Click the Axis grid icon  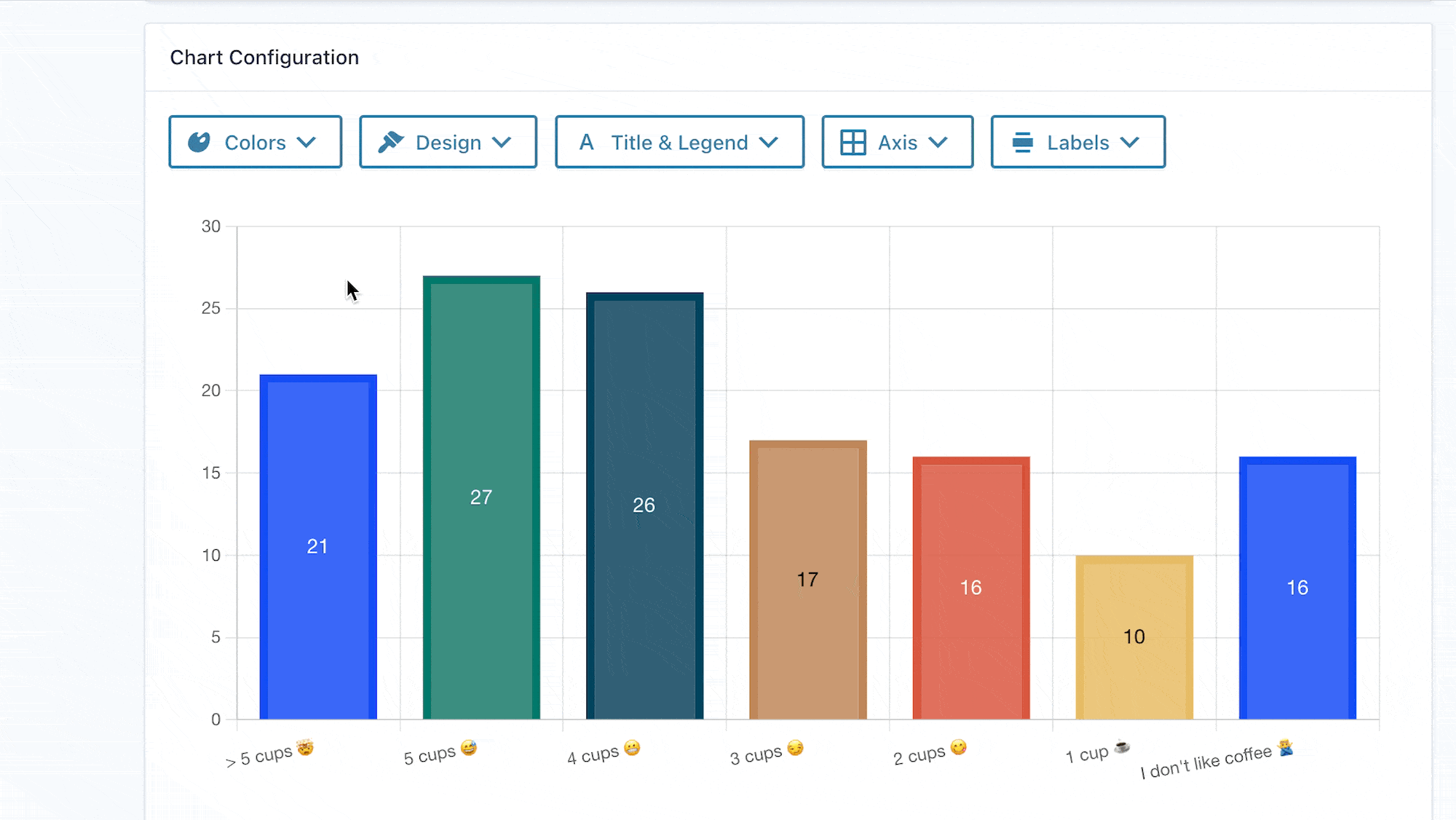click(x=853, y=142)
